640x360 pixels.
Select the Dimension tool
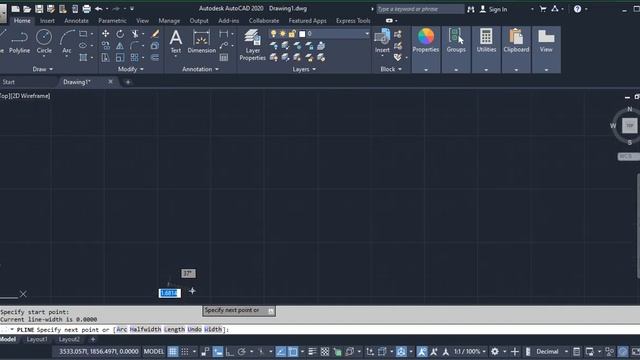coord(202,42)
